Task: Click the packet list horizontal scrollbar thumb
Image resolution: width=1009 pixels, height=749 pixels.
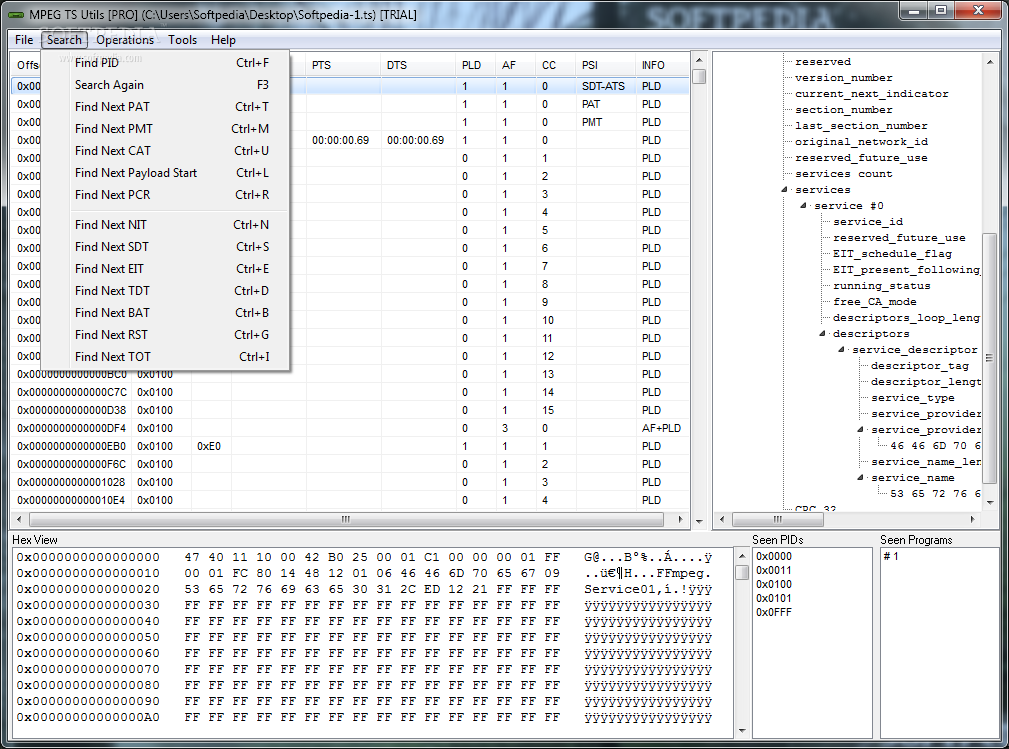Action: [346, 519]
